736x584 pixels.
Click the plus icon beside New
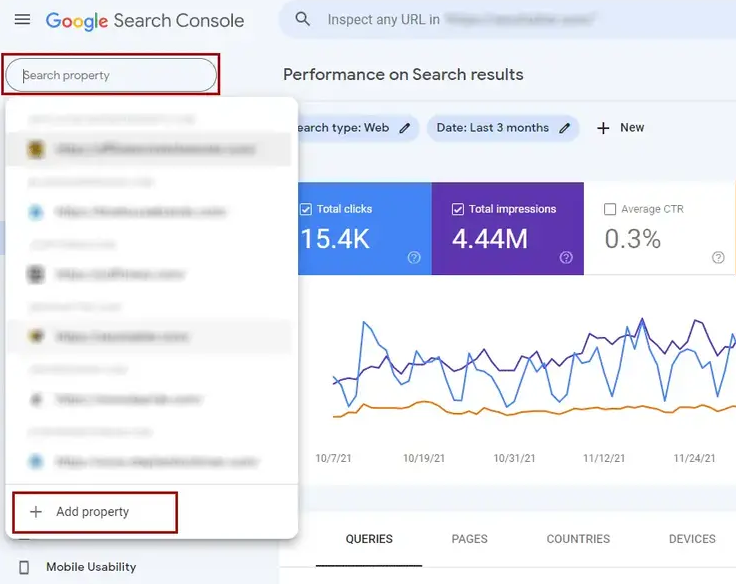click(603, 128)
